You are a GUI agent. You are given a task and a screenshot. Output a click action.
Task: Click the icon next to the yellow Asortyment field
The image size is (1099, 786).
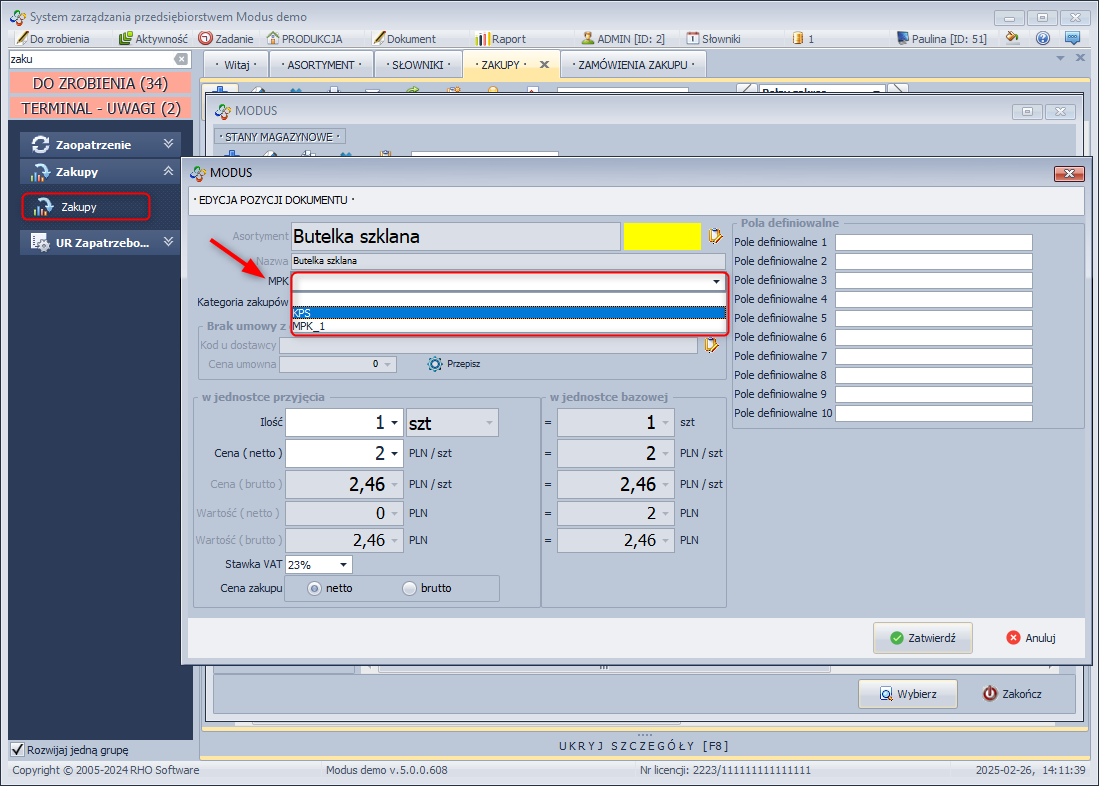[714, 237]
